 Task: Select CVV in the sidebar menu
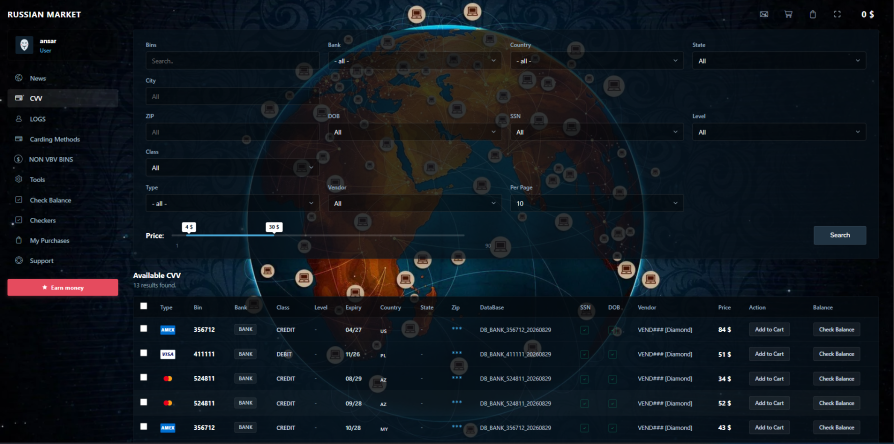63,99
